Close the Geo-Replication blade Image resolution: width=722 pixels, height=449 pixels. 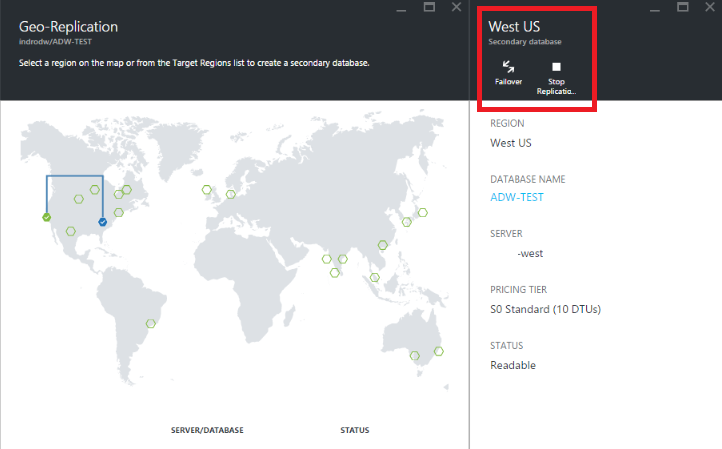(456, 8)
